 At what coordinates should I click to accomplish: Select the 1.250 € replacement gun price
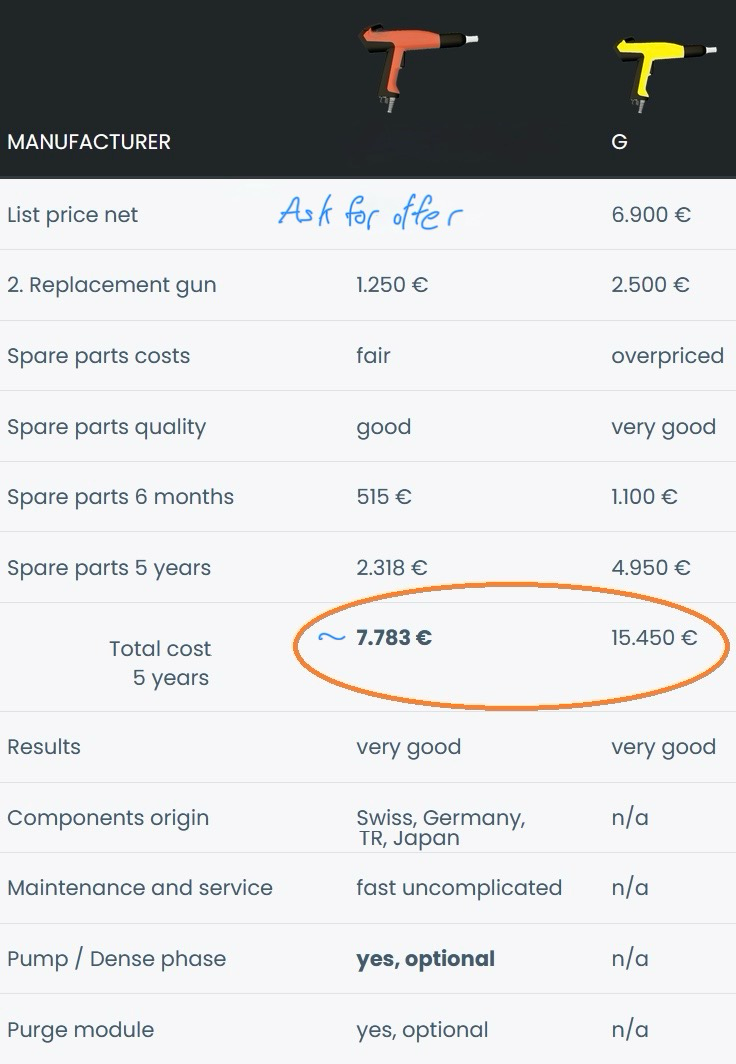(x=392, y=285)
